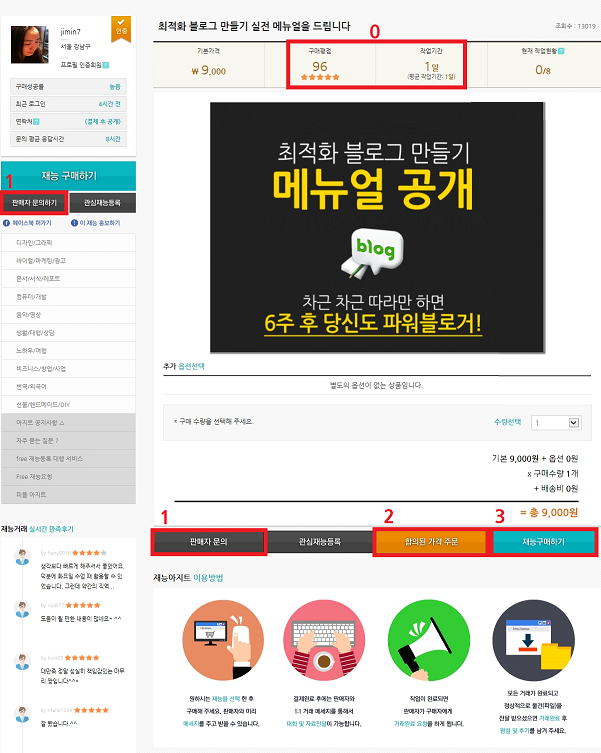Open 디자인/그래픽 category
Viewport: 601px width, 753px height.
tap(68, 243)
